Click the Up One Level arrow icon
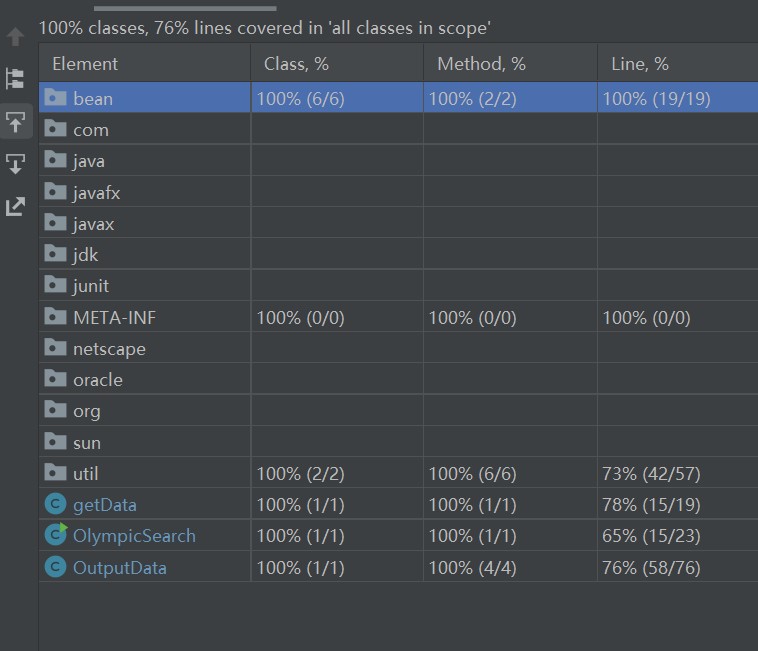This screenshot has width=758, height=651. tap(15, 36)
